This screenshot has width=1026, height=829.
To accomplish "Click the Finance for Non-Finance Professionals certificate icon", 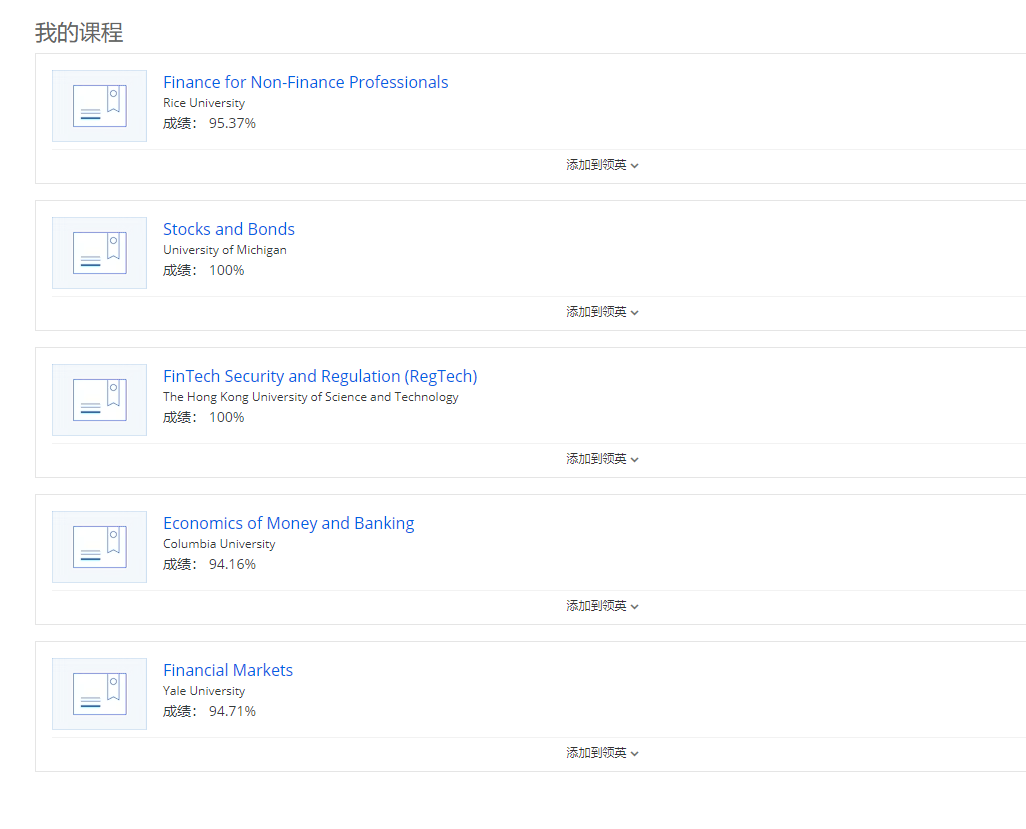I will (x=99, y=106).
